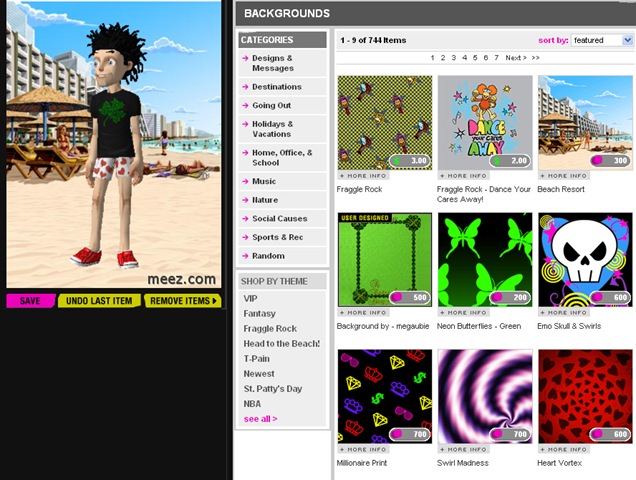Expand More Info under Swirl Madness

tap(463, 450)
